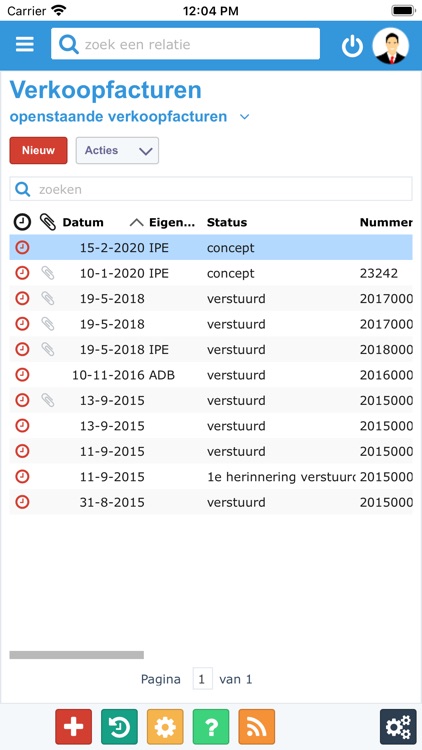The height and width of the screenshot is (750, 422).
Task: Sort by the Nummer column header
Action: point(386,222)
